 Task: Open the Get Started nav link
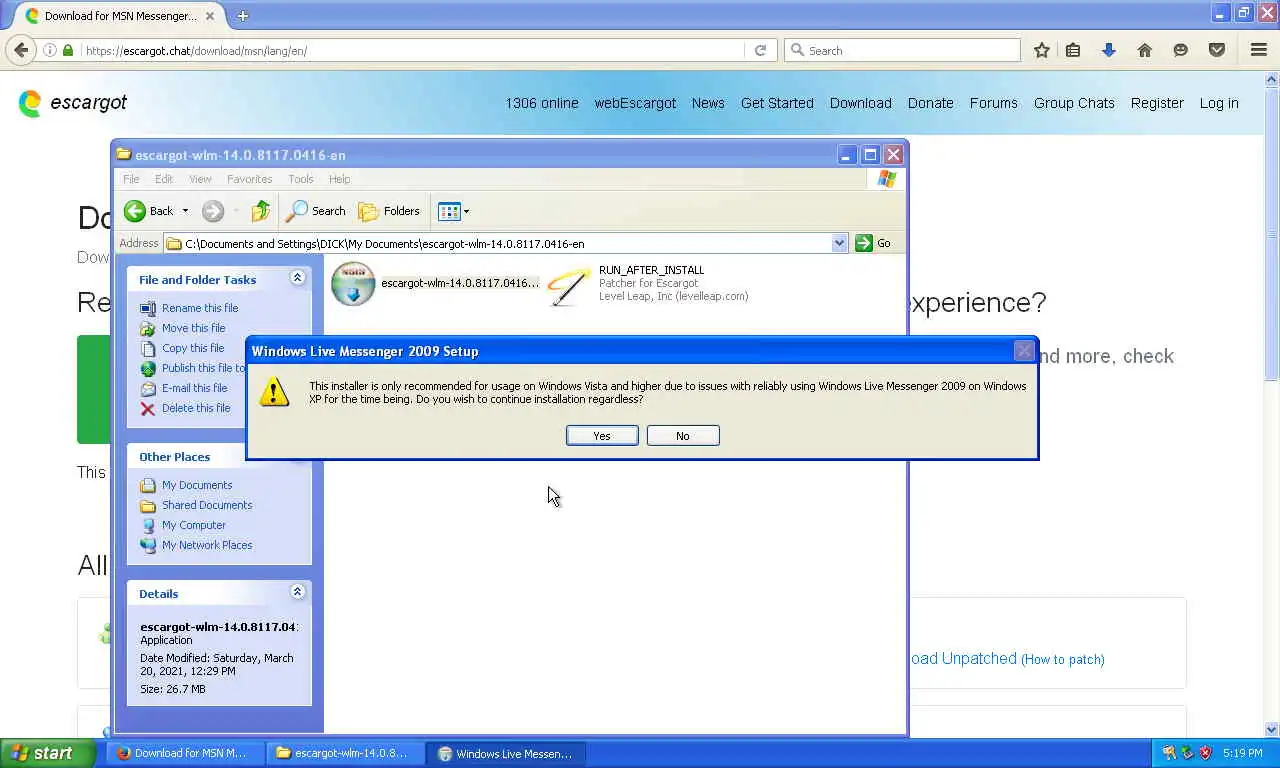(x=777, y=103)
